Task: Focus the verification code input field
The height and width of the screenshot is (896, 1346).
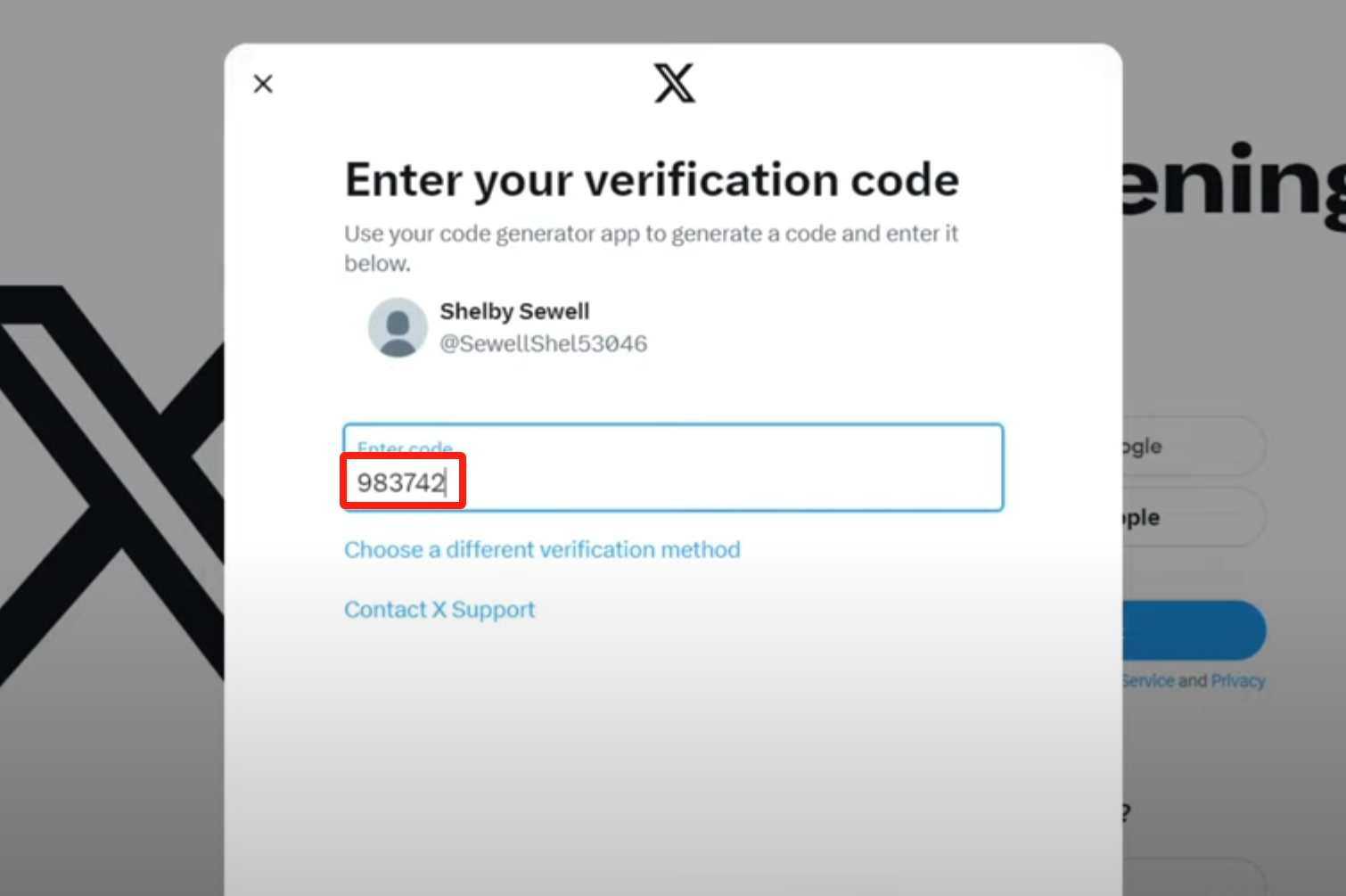Action: coord(713,481)
